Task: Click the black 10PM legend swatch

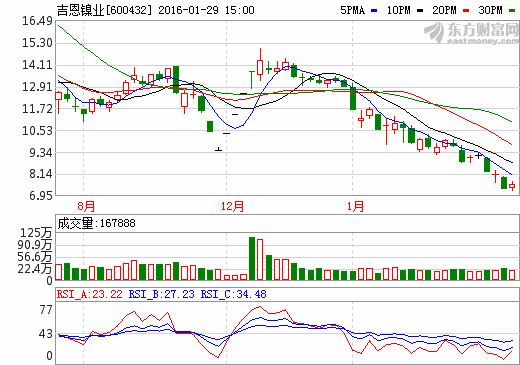Action: click(x=420, y=11)
